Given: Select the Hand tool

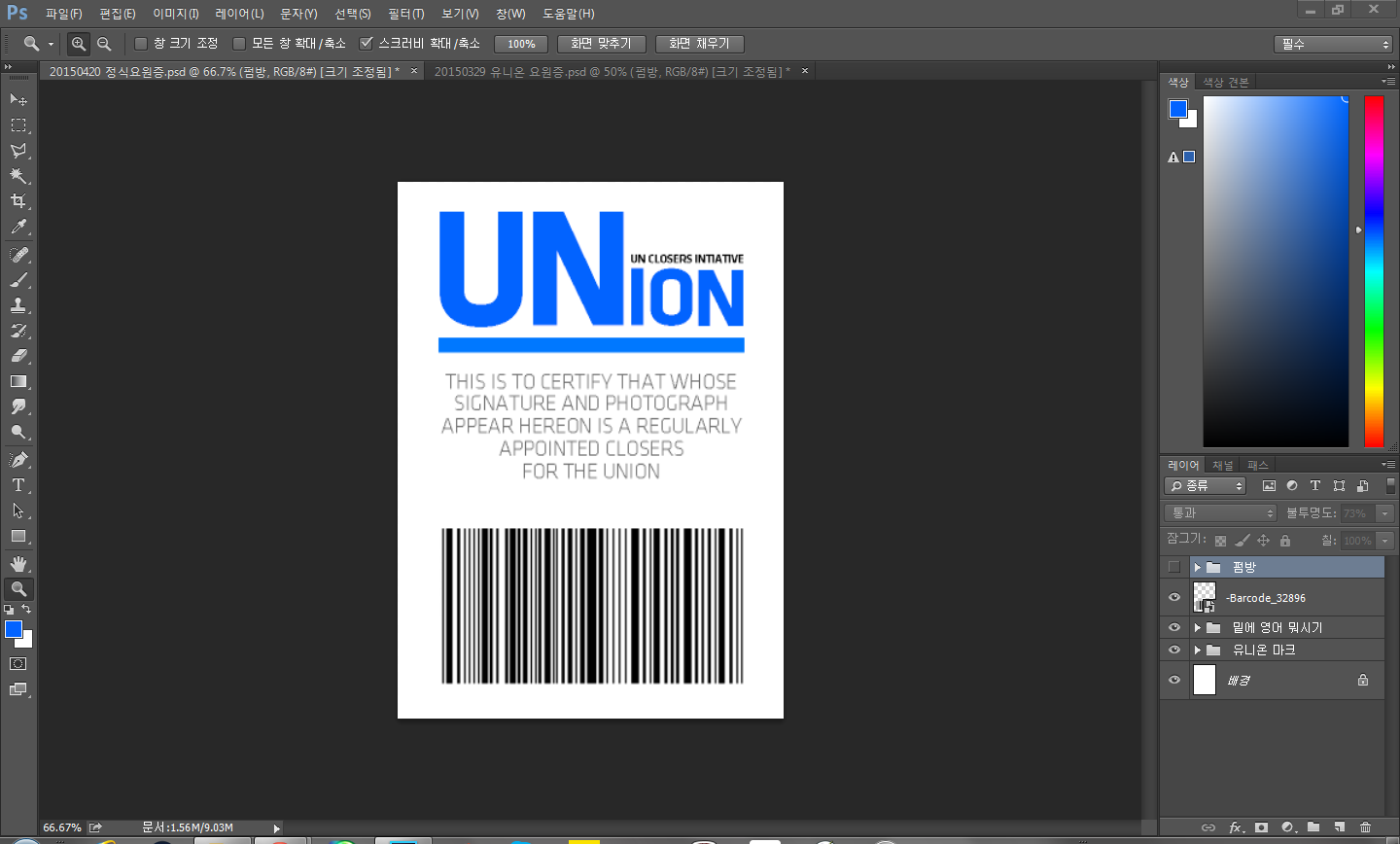Looking at the screenshot, I should click(x=18, y=563).
